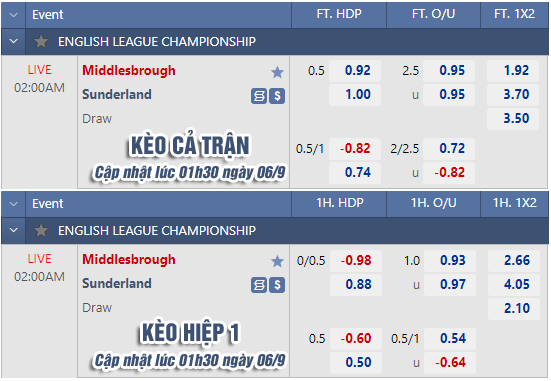
Task: Open dollar icon in first-half Sunderland row
Action: (x=277, y=285)
